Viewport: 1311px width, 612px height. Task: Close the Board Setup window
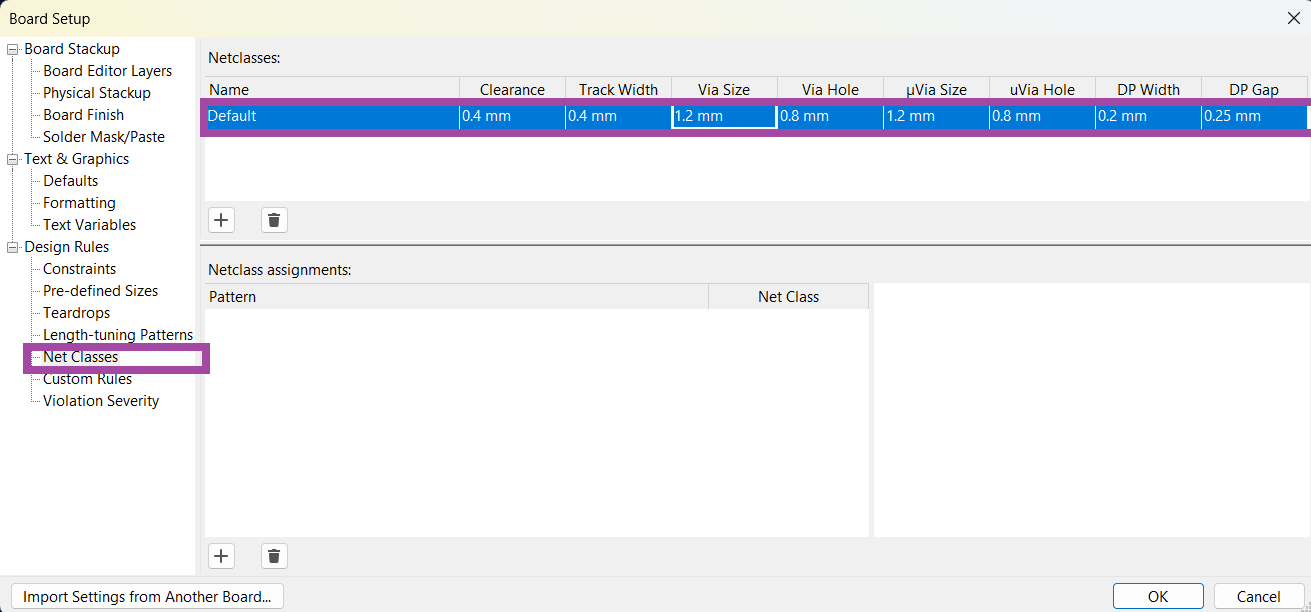tap(1293, 18)
